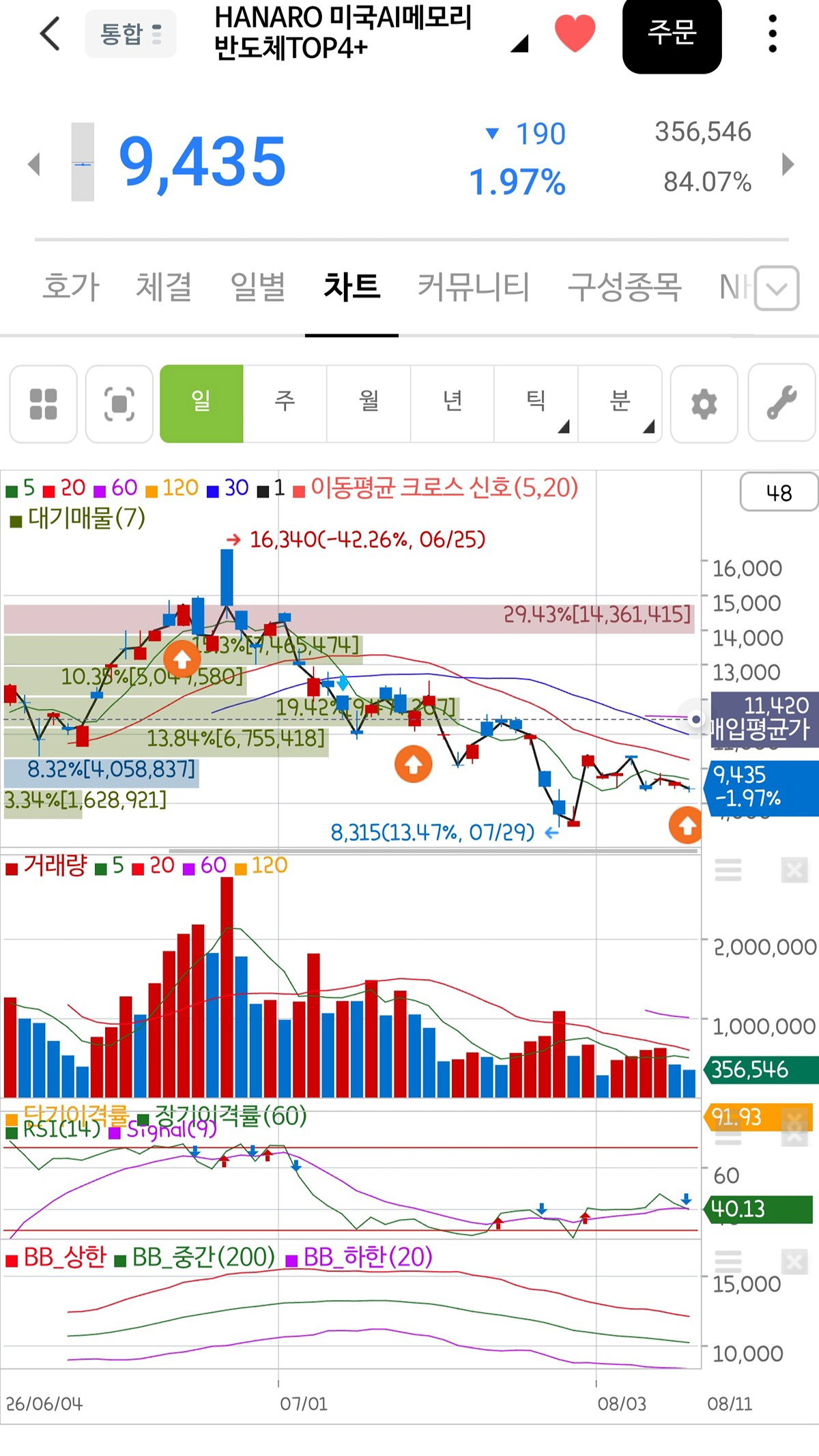Open the 틱 tick interval dropdown
Screen dimensions: 819x1456
[x=536, y=403]
